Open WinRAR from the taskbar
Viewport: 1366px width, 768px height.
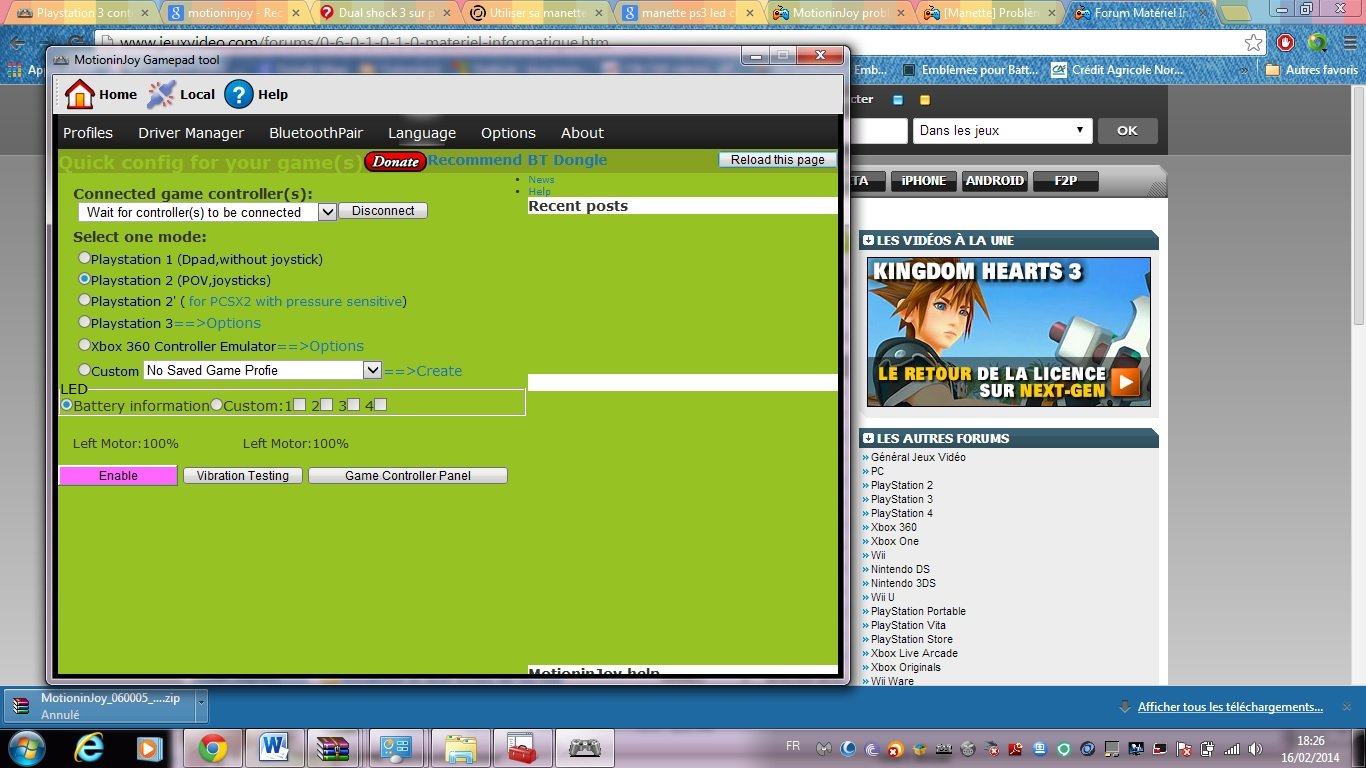point(334,748)
